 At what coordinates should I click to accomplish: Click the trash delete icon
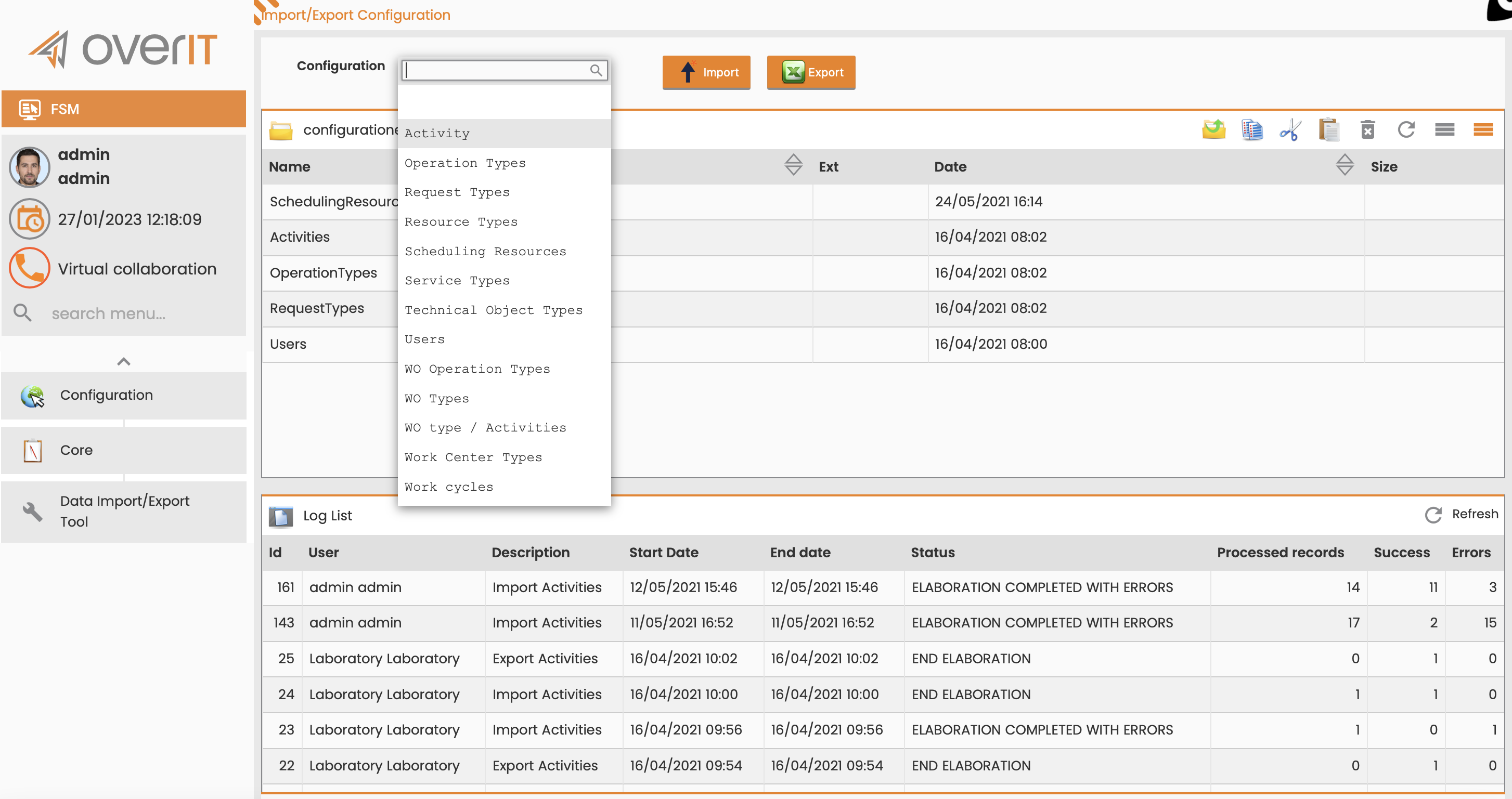(x=1367, y=129)
